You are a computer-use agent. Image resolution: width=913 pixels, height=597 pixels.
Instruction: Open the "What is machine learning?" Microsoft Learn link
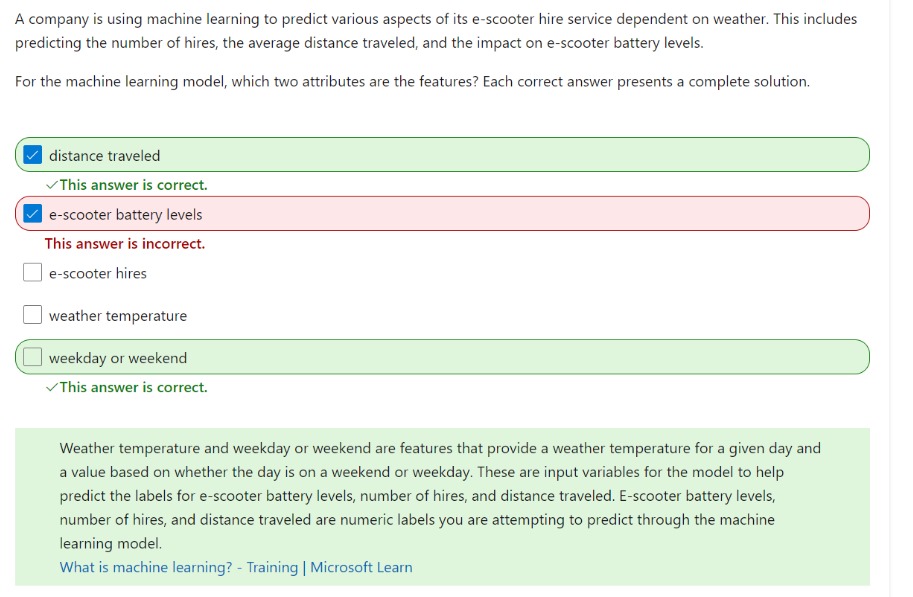235,566
